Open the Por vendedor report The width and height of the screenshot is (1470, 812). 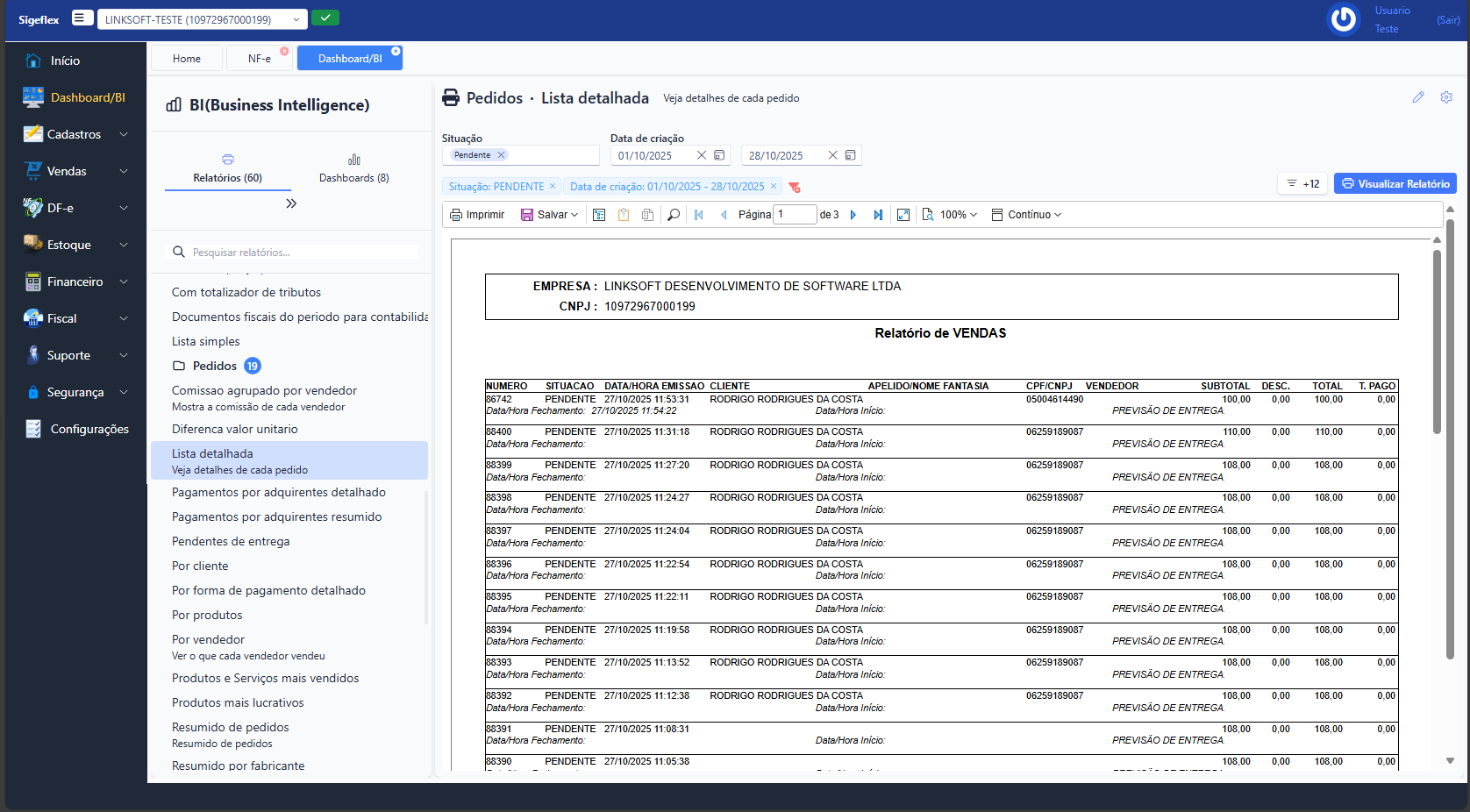coord(209,640)
